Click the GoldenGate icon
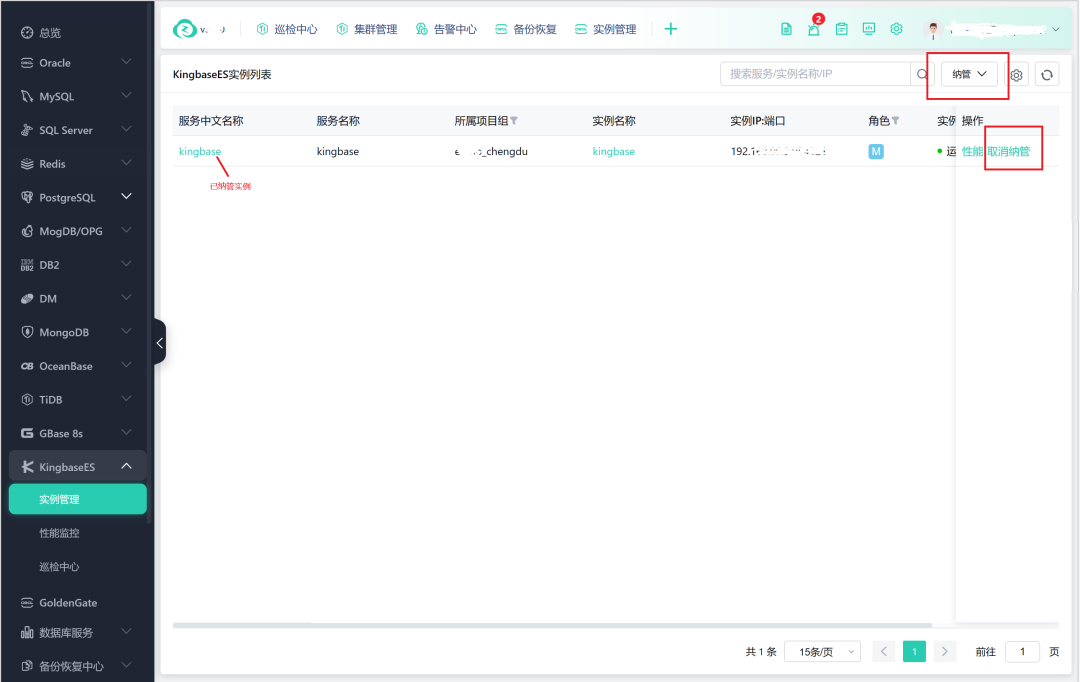Viewport: 1080px width, 682px height. tap(27, 603)
